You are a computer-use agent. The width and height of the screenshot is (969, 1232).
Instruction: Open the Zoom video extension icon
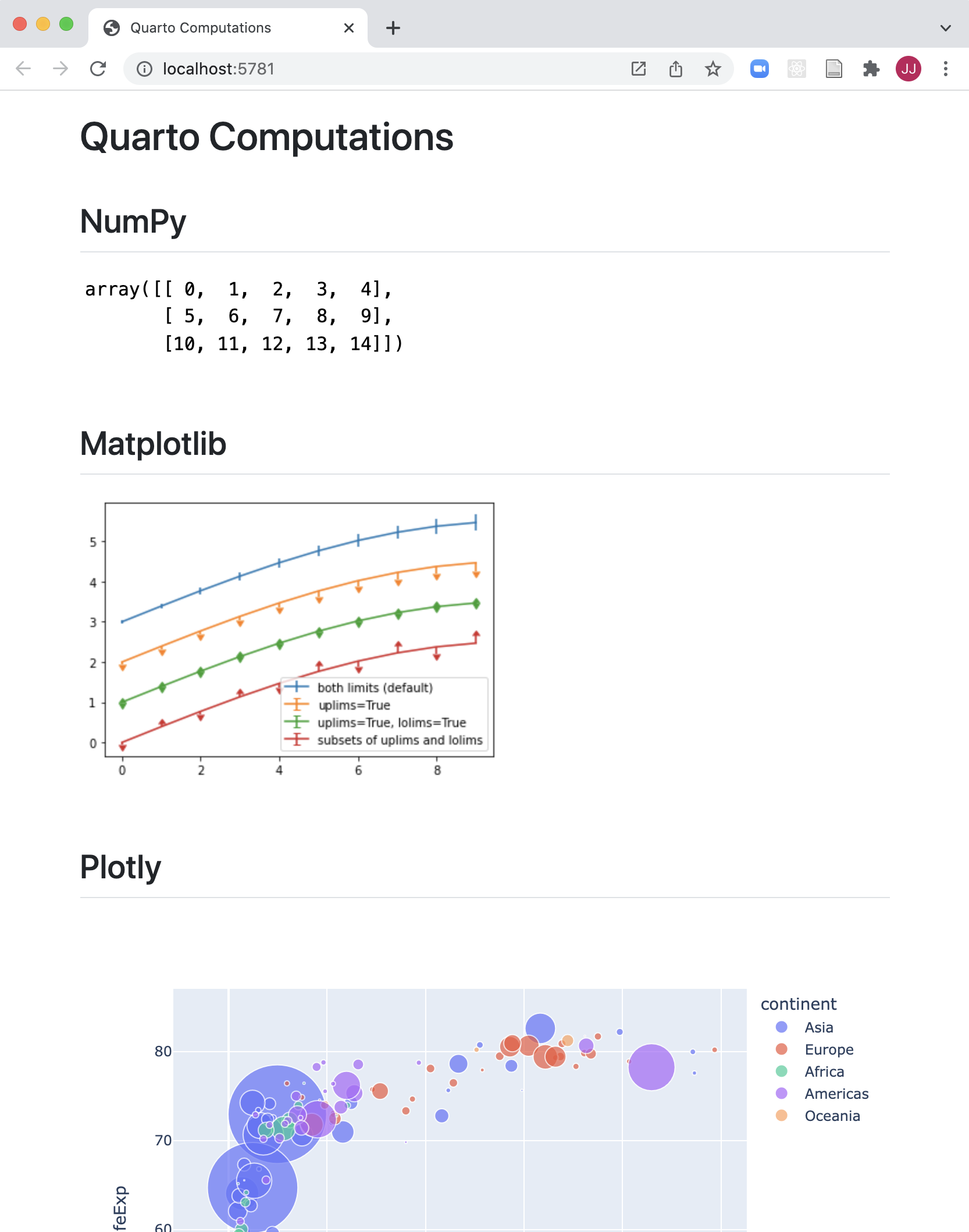(759, 69)
